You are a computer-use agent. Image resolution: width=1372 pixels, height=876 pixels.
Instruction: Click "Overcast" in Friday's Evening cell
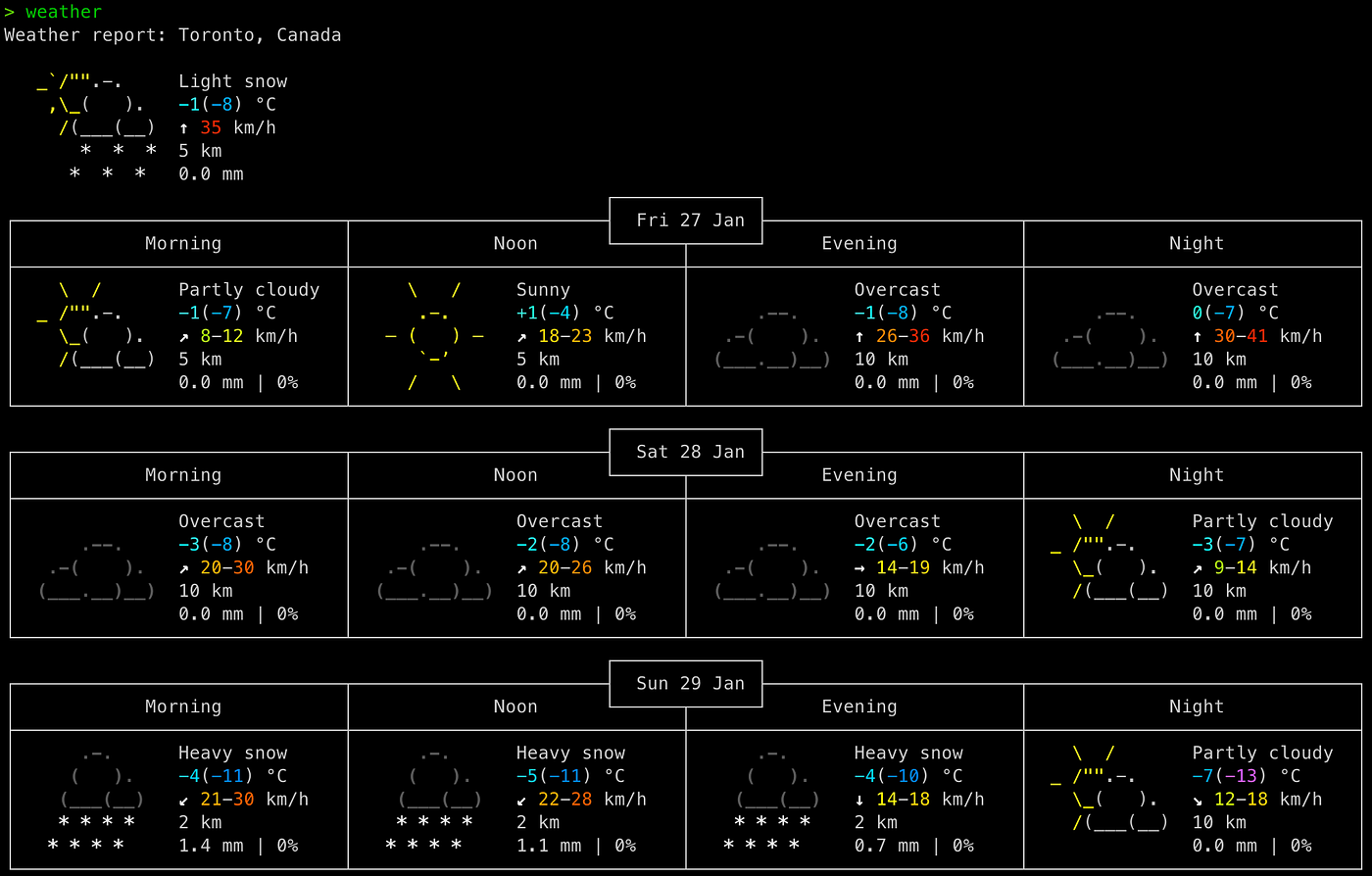898,290
